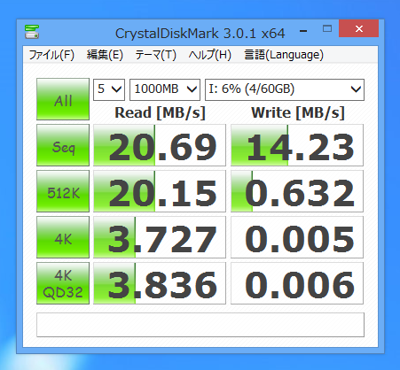Click the 512K read result 20.15
This screenshot has width=400, height=370.
159,191
